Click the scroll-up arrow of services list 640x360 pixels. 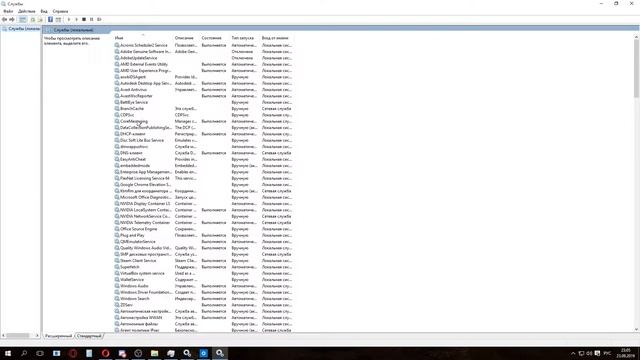click(x=636, y=37)
